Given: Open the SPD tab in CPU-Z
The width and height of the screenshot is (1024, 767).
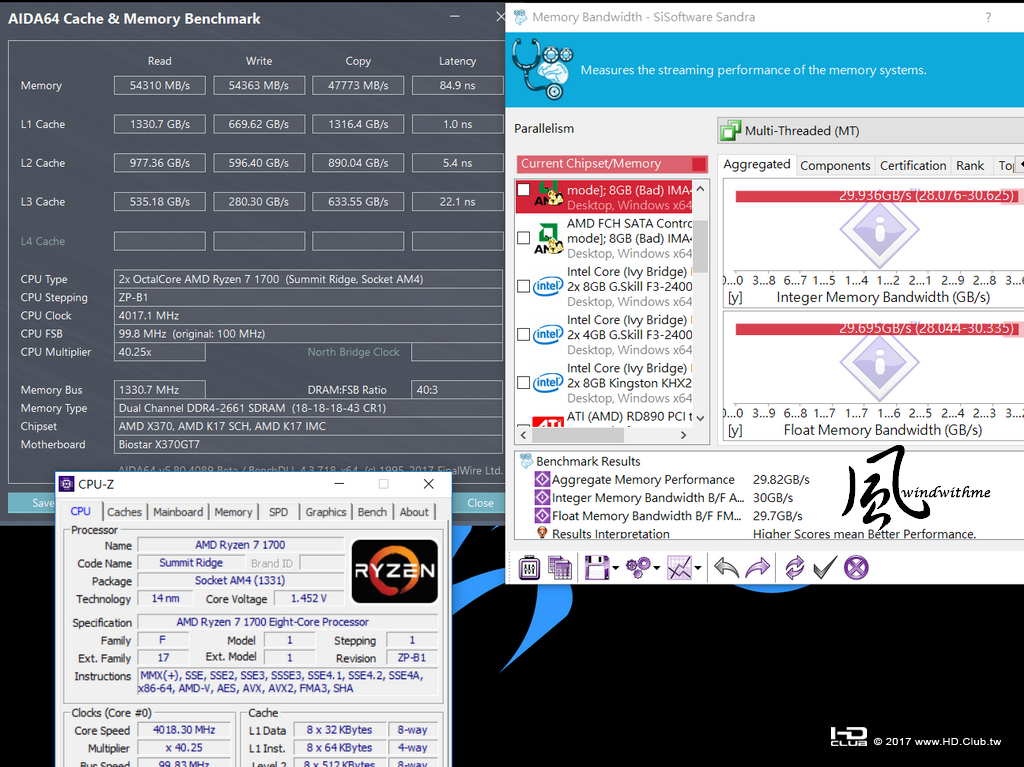Looking at the screenshot, I should pyautogui.click(x=278, y=512).
